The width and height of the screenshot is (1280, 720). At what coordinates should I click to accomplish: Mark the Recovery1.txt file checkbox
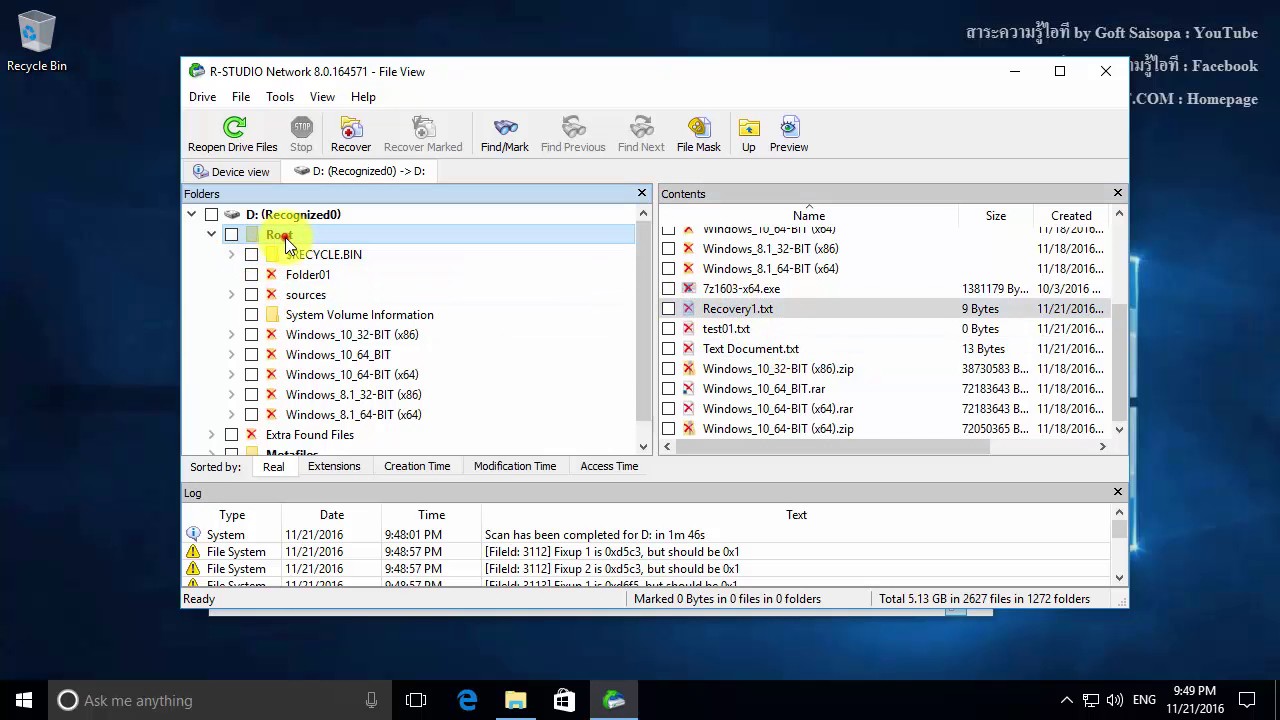tap(668, 308)
